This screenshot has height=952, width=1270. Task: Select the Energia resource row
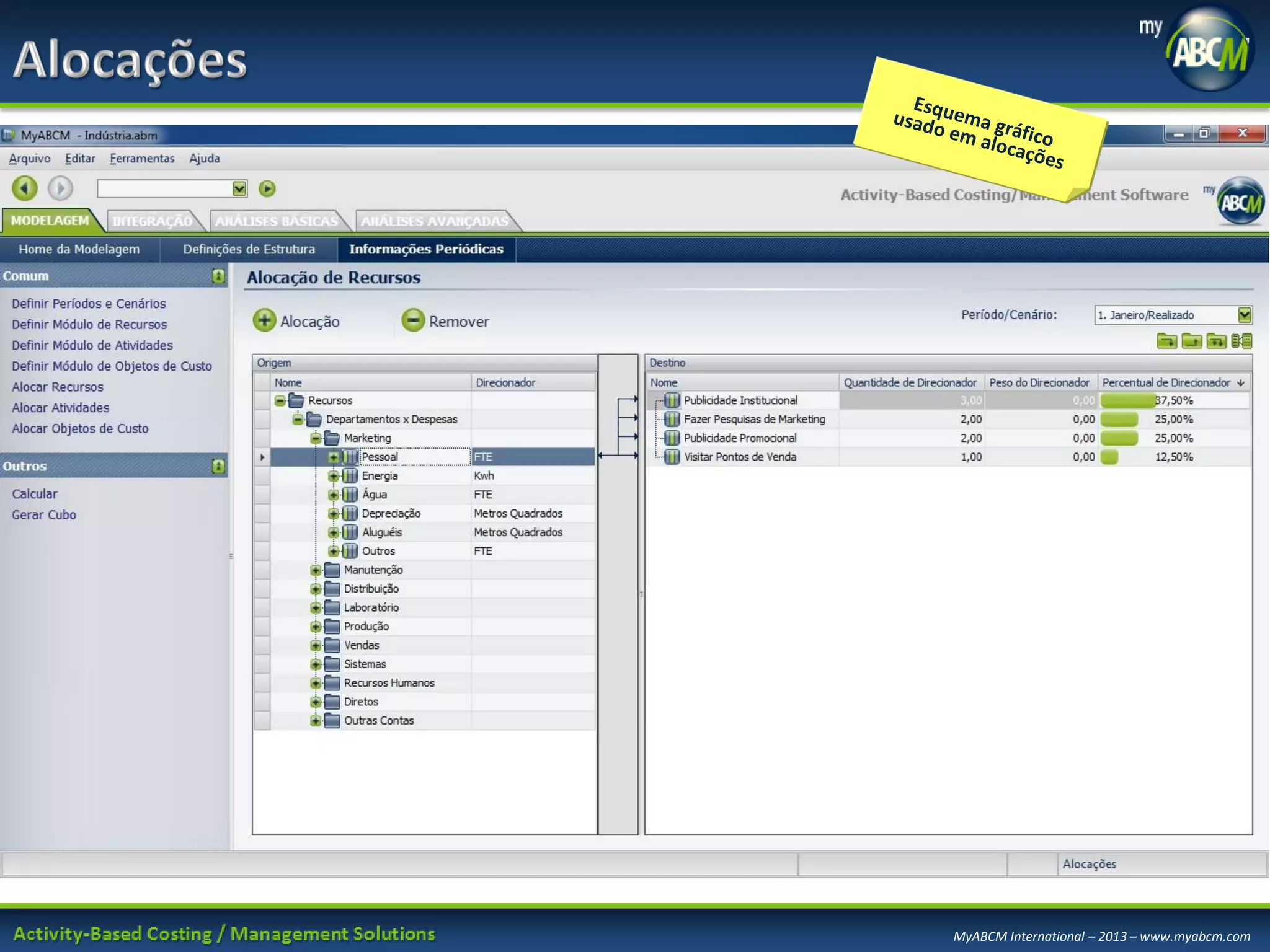[x=380, y=476]
